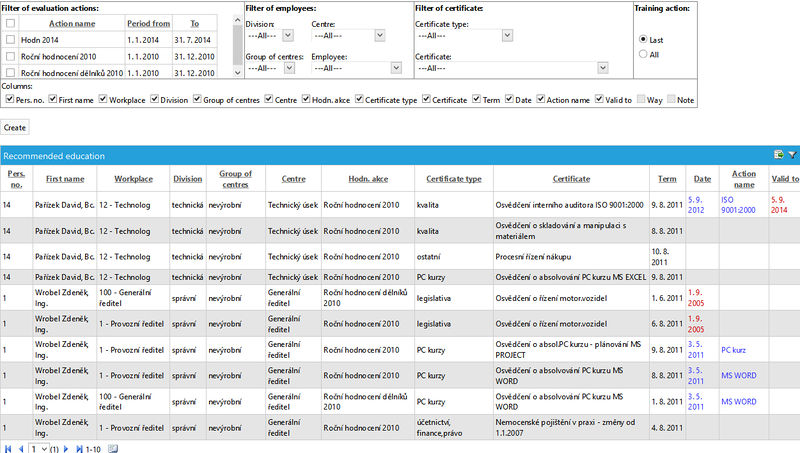800x453 pixels.
Task: Uncheck the Group of centres column checkbox
Action: click(197, 99)
